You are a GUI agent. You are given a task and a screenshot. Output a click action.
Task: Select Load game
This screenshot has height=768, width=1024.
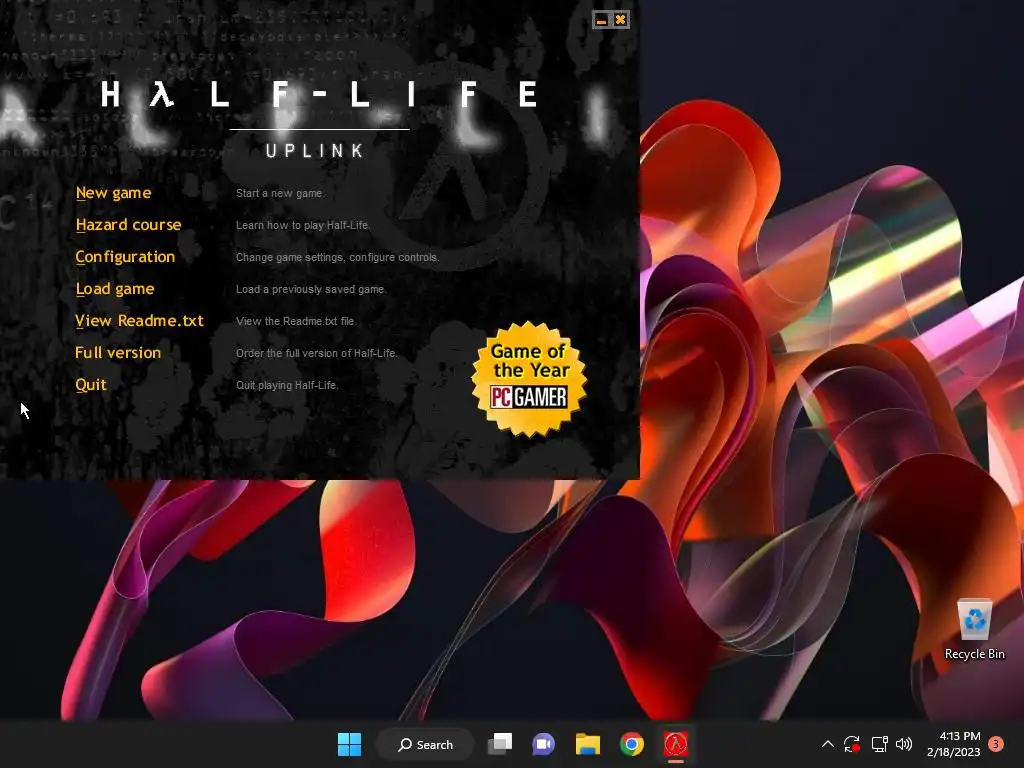[115, 289]
